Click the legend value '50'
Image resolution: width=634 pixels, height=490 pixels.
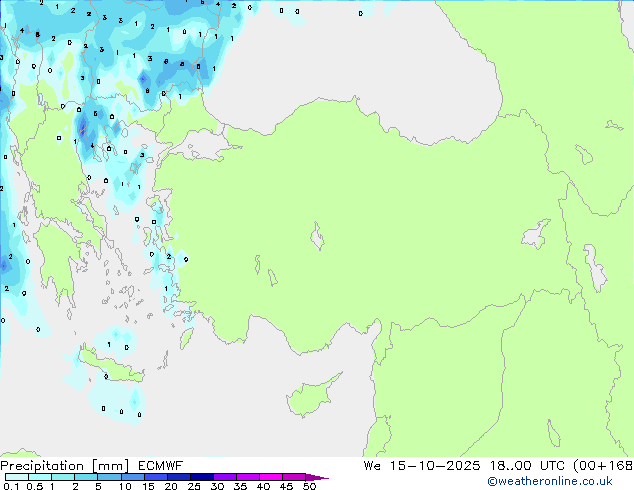pyautogui.click(x=310, y=486)
